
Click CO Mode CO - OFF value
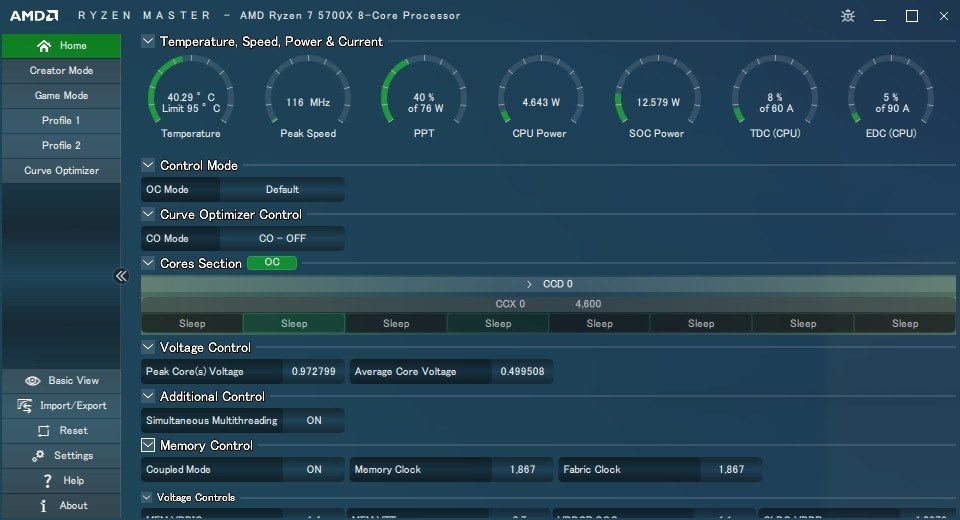pos(282,239)
